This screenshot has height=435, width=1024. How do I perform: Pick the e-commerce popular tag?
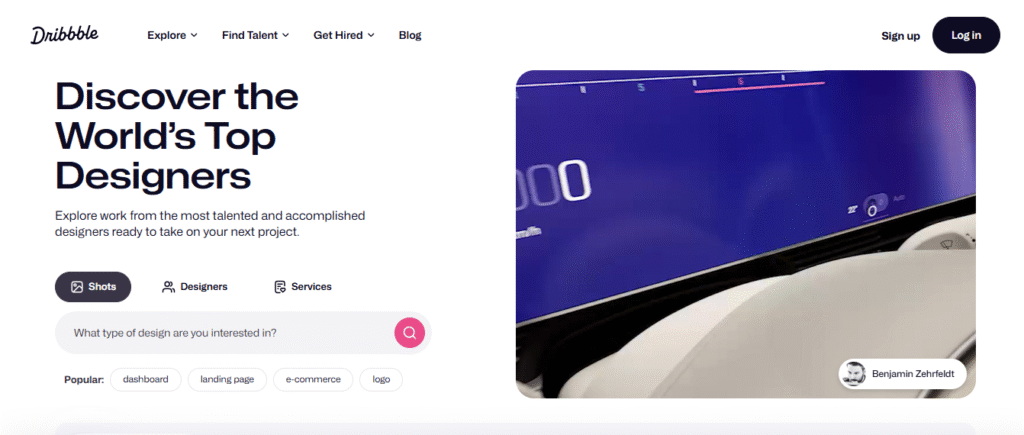point(313,379)
